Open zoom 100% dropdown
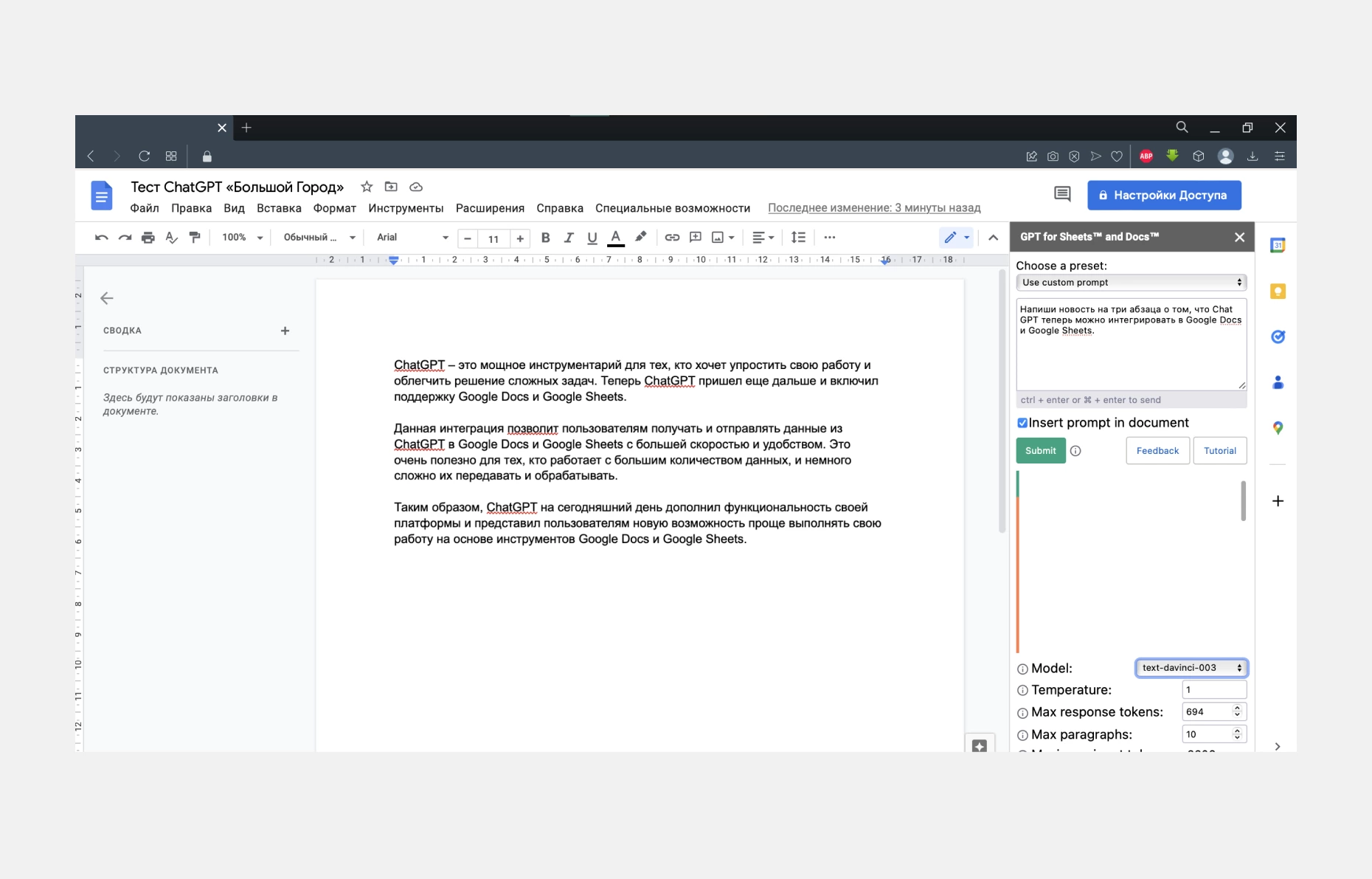Screen dimensions: 1372x879 (x=243, y=238)
